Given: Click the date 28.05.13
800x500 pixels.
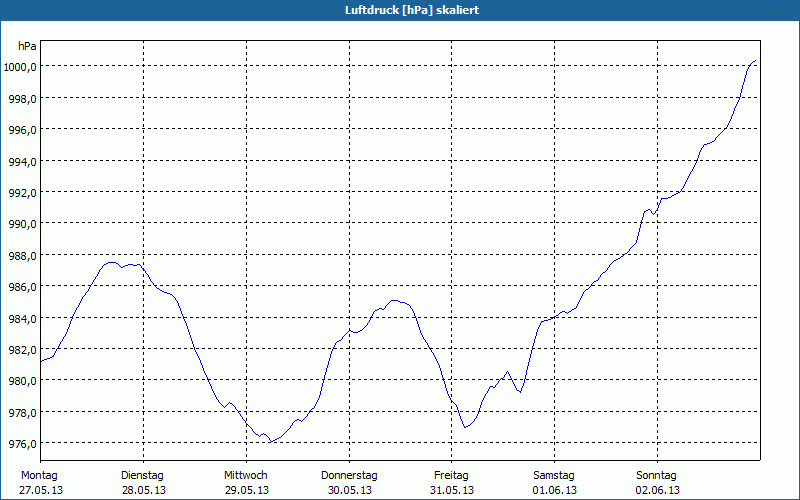Looking at the screenshot, I should tap(144, 490).
